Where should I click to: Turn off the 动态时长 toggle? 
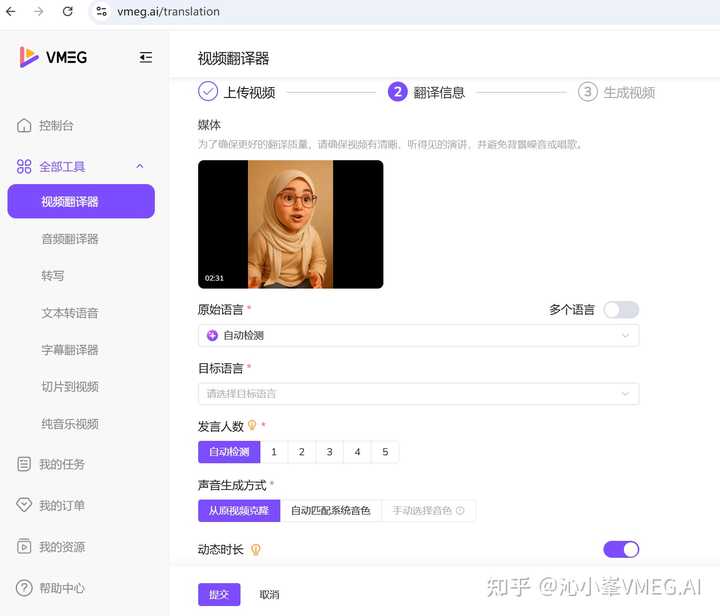coord(620,549)
